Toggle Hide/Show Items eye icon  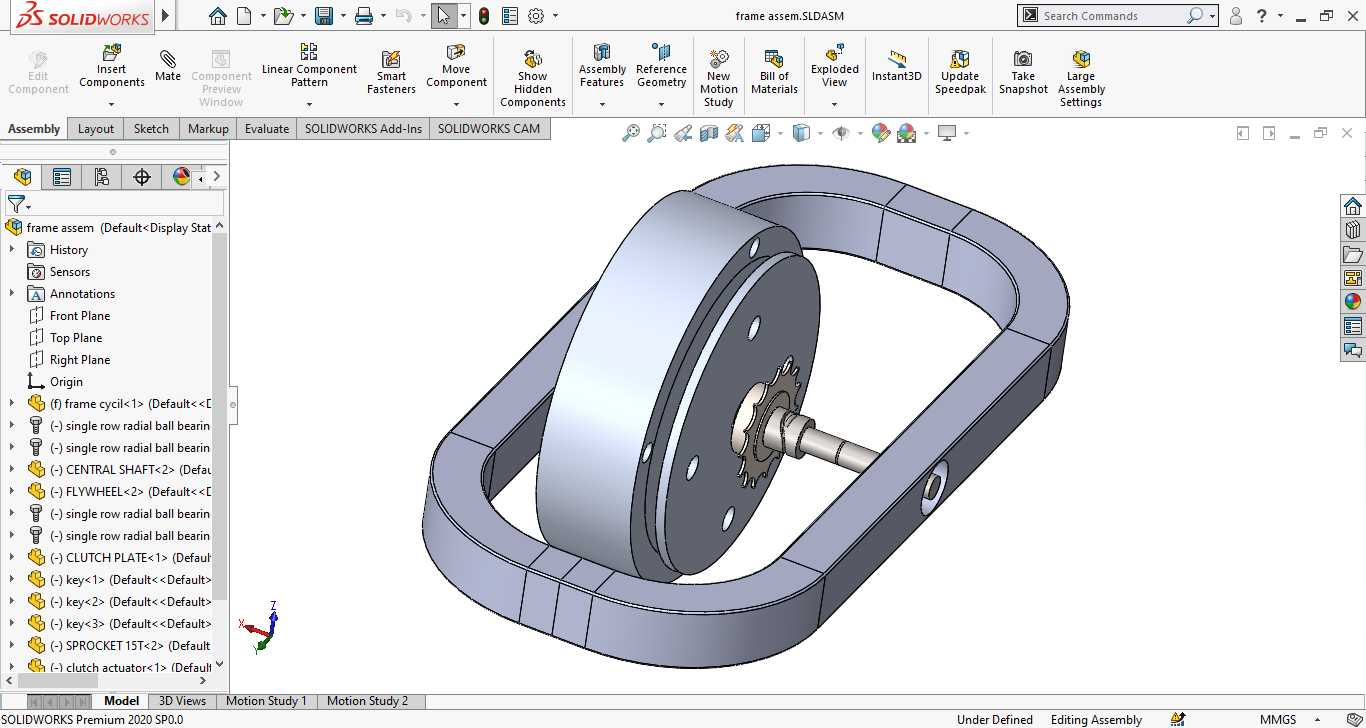point(841,133)
